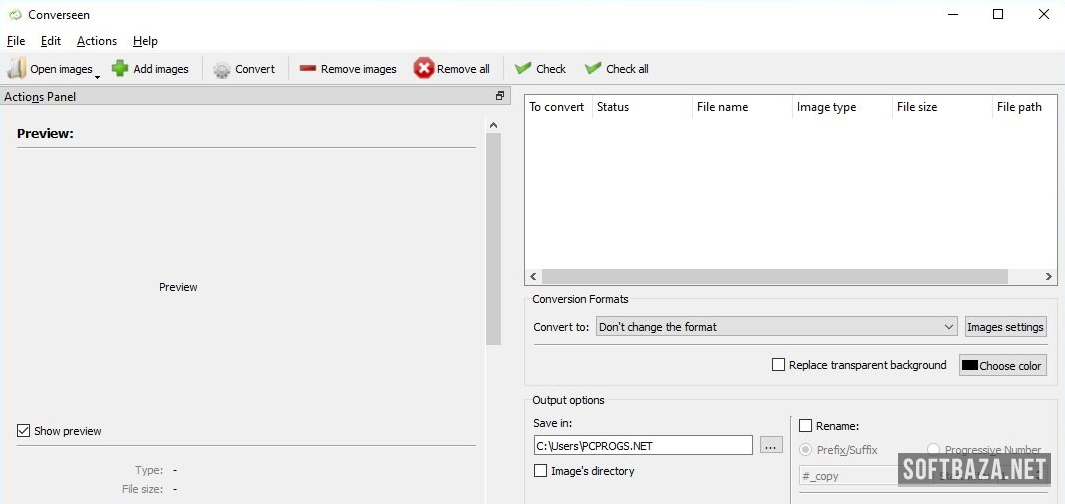Click the Images settings button
The height and width of the screenshot is (504, 1065).
click(1005, 327)
